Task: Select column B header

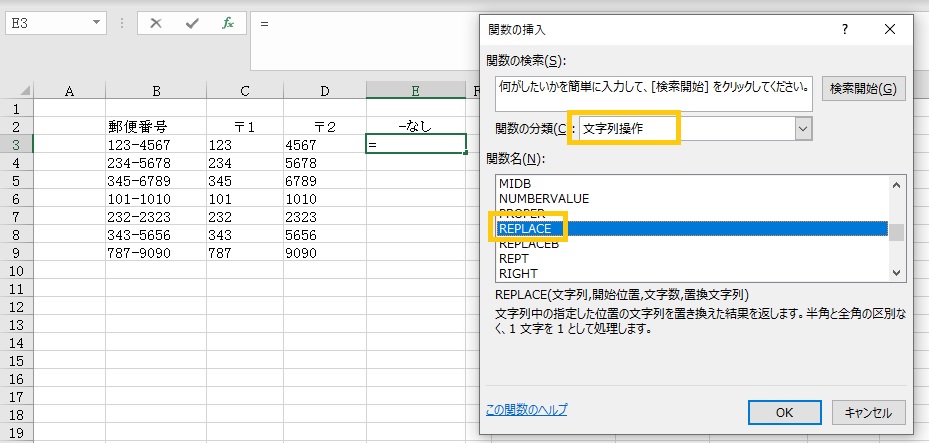Action: [x=156, y=91]
